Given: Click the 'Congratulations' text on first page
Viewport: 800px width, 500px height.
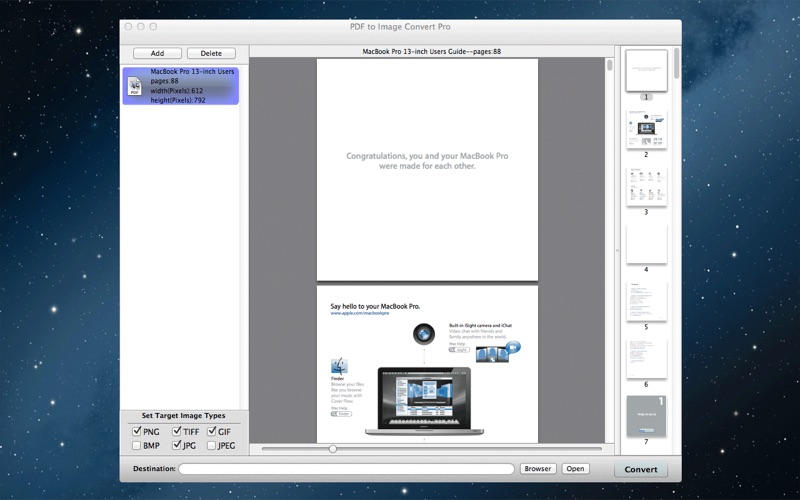Looking at the screenshot, I should (427, 161).
